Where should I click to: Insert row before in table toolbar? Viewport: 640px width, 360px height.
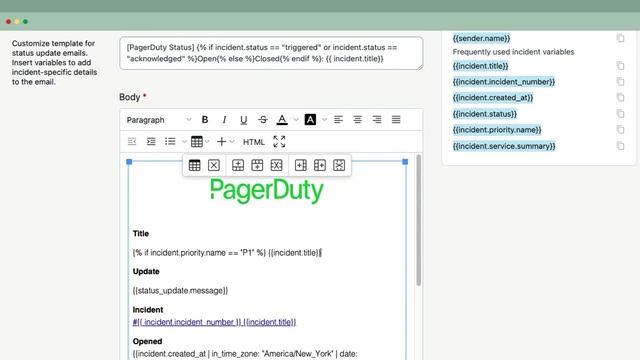tap(238, 165)
